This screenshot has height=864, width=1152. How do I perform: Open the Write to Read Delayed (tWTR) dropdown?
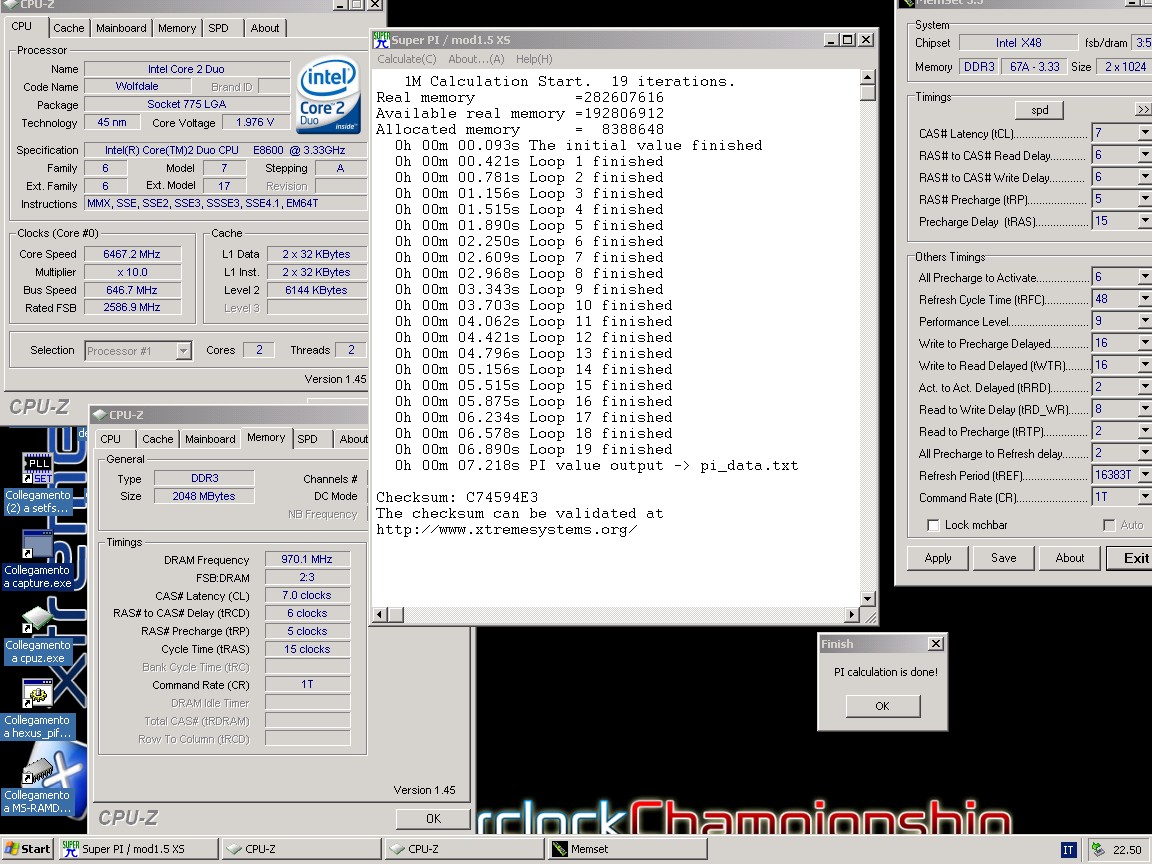click(x=1145, y=365)
